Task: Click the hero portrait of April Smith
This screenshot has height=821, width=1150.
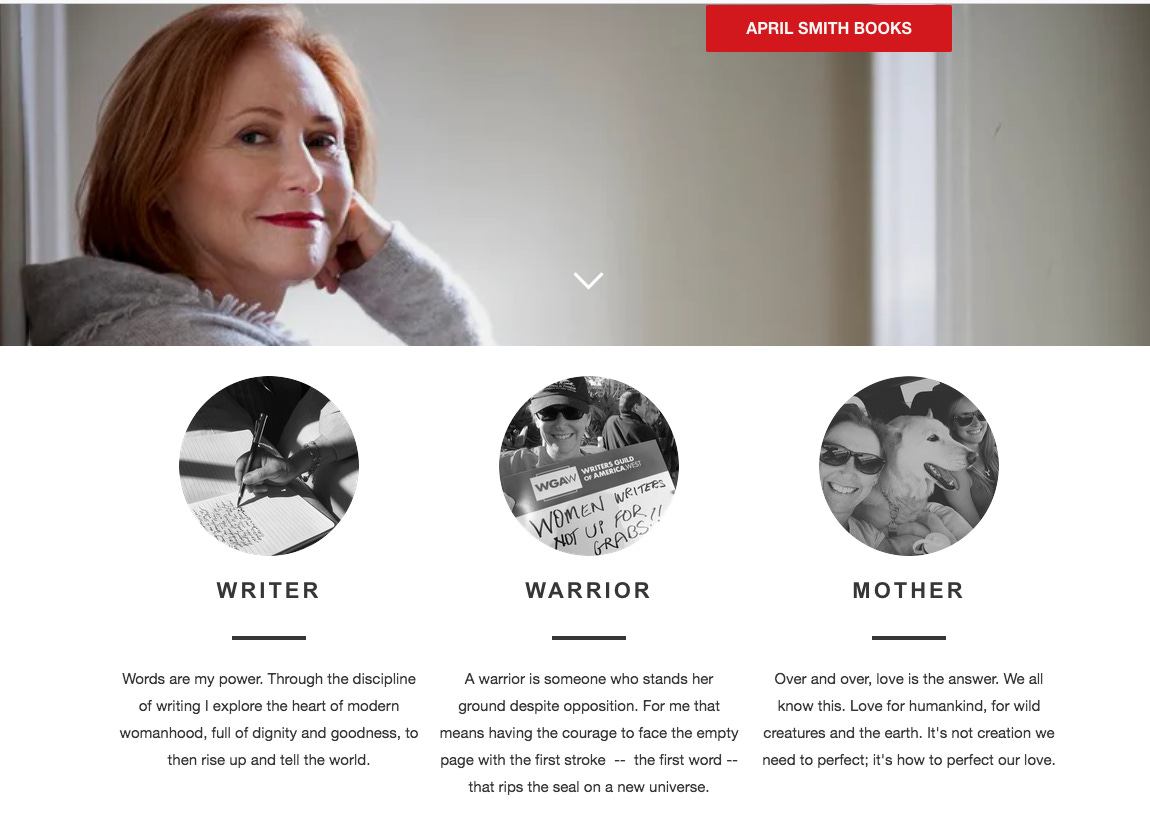Action: pyautogui.click(x=249, y=176)
